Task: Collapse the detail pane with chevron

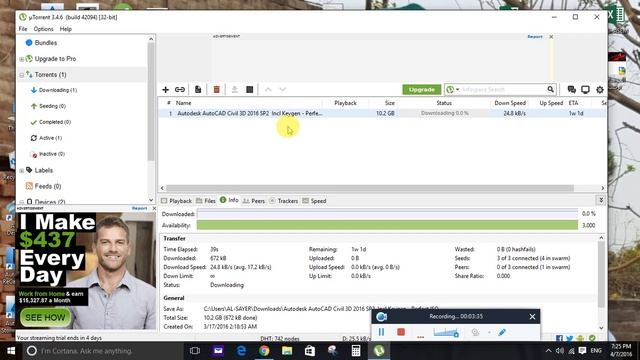Action: click(x=601, y=200)
